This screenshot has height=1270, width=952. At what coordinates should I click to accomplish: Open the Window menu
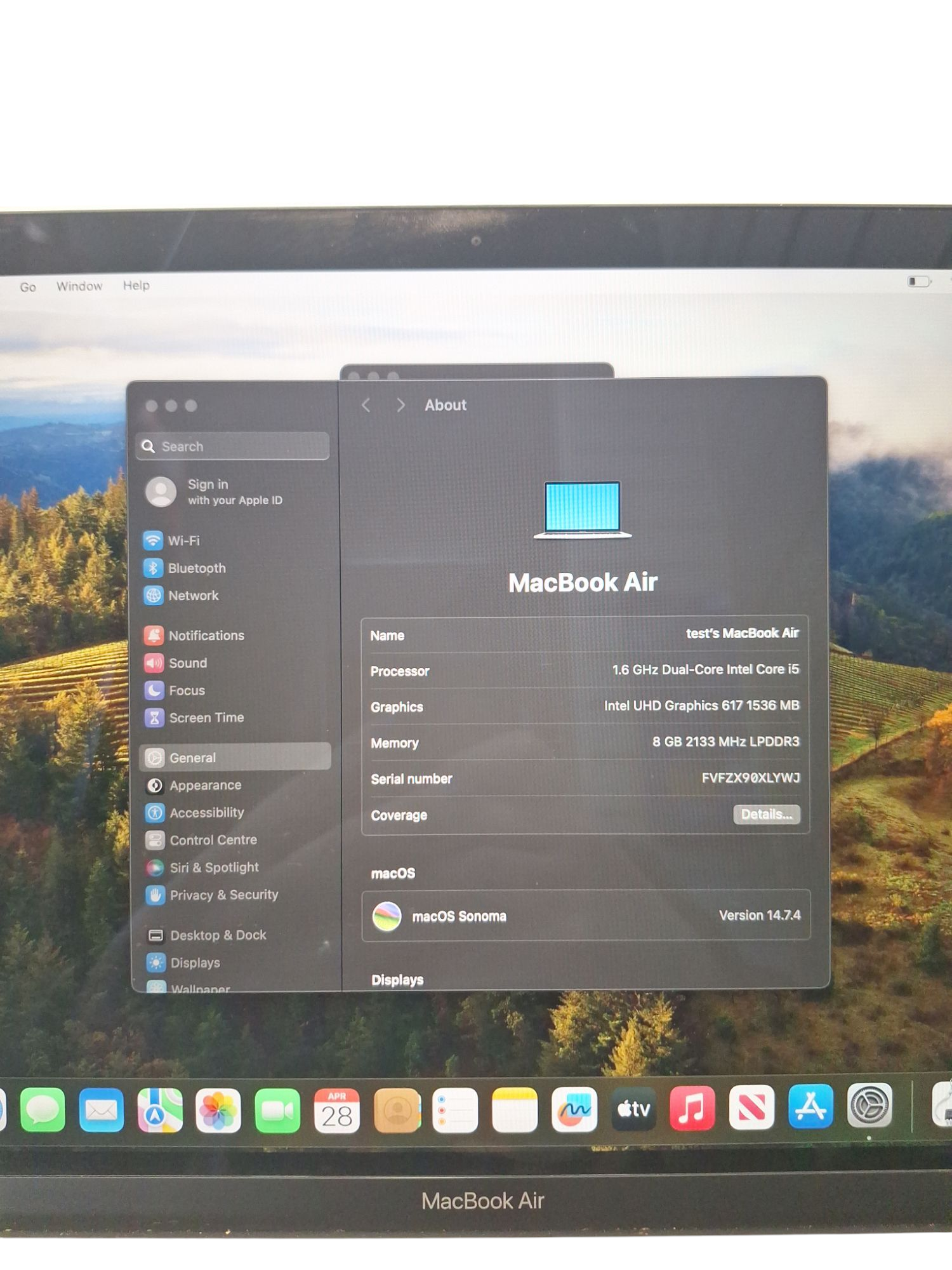coord(79,286)
